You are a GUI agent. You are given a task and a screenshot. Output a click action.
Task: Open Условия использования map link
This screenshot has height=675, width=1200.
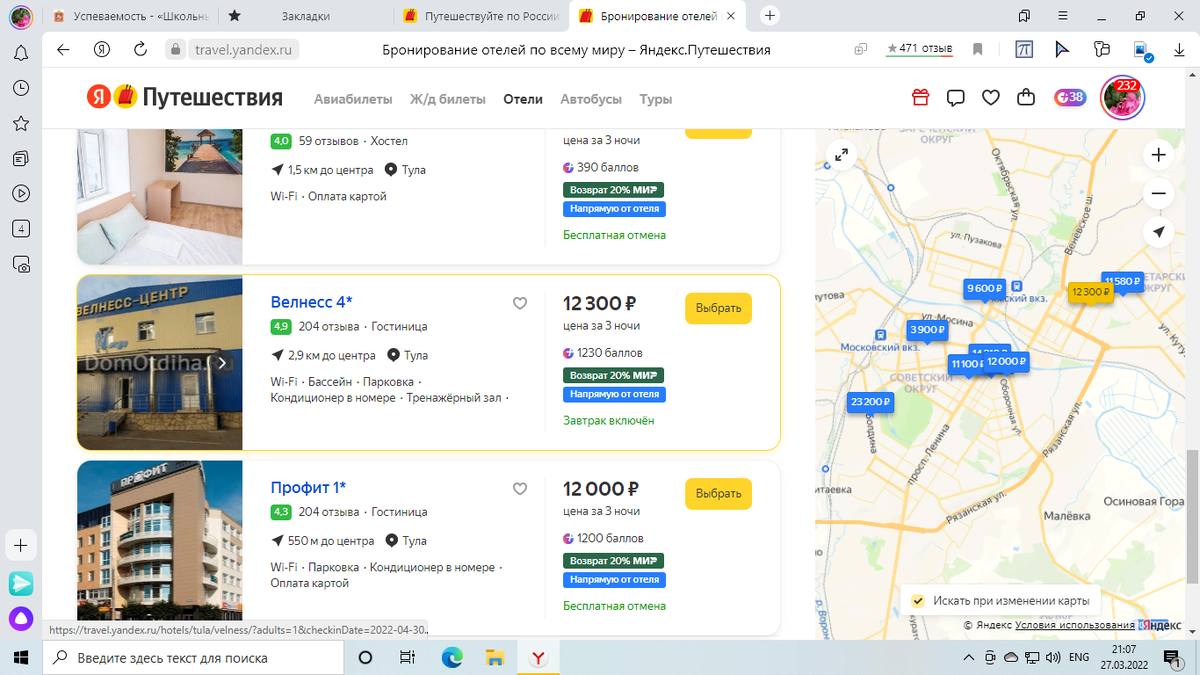pos(1075,625)
